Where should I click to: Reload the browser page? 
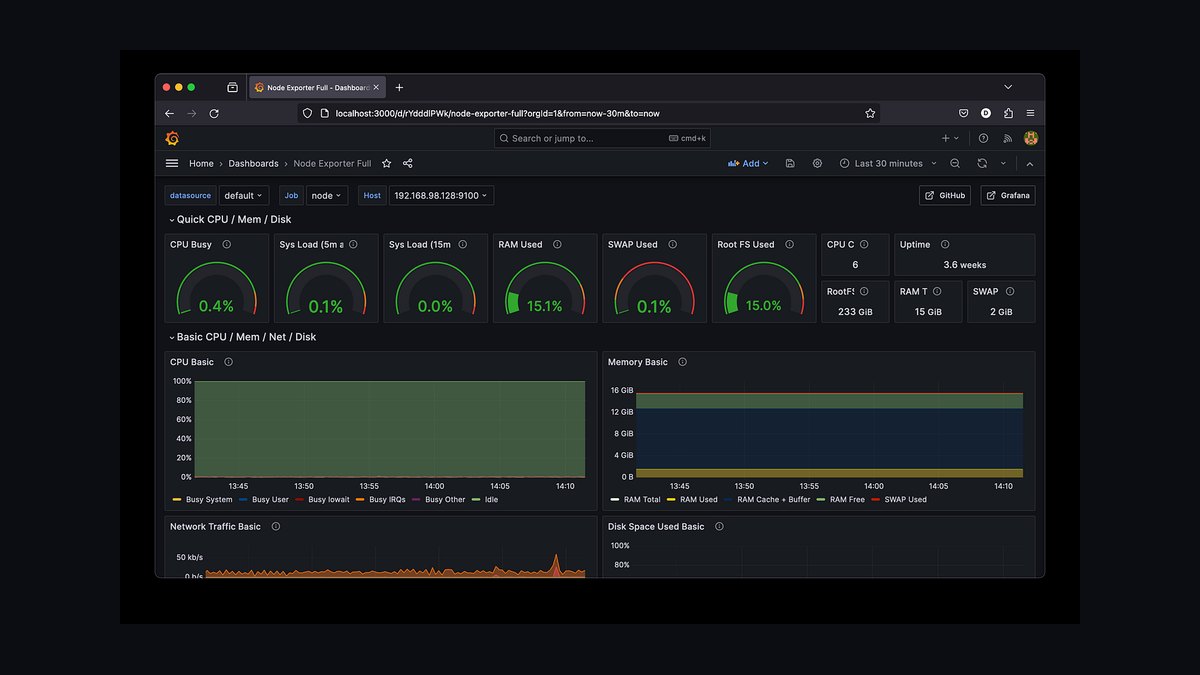click(x=214, y=113)
